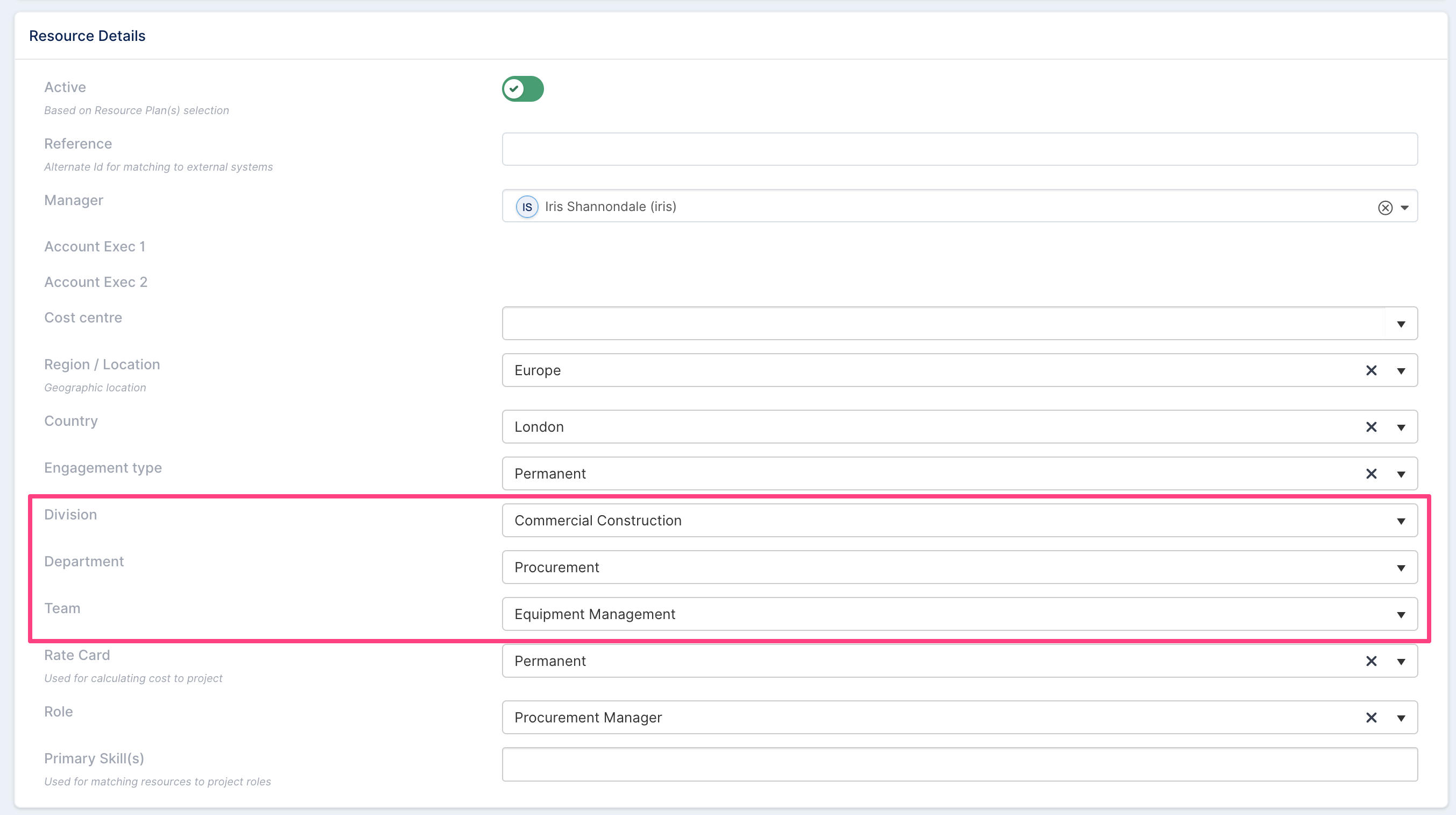Image resolution: width=1456 pixels, height=815 pixels.
Task: Expand the Country dropdown arrow
Action: (x=1401, y=427)
